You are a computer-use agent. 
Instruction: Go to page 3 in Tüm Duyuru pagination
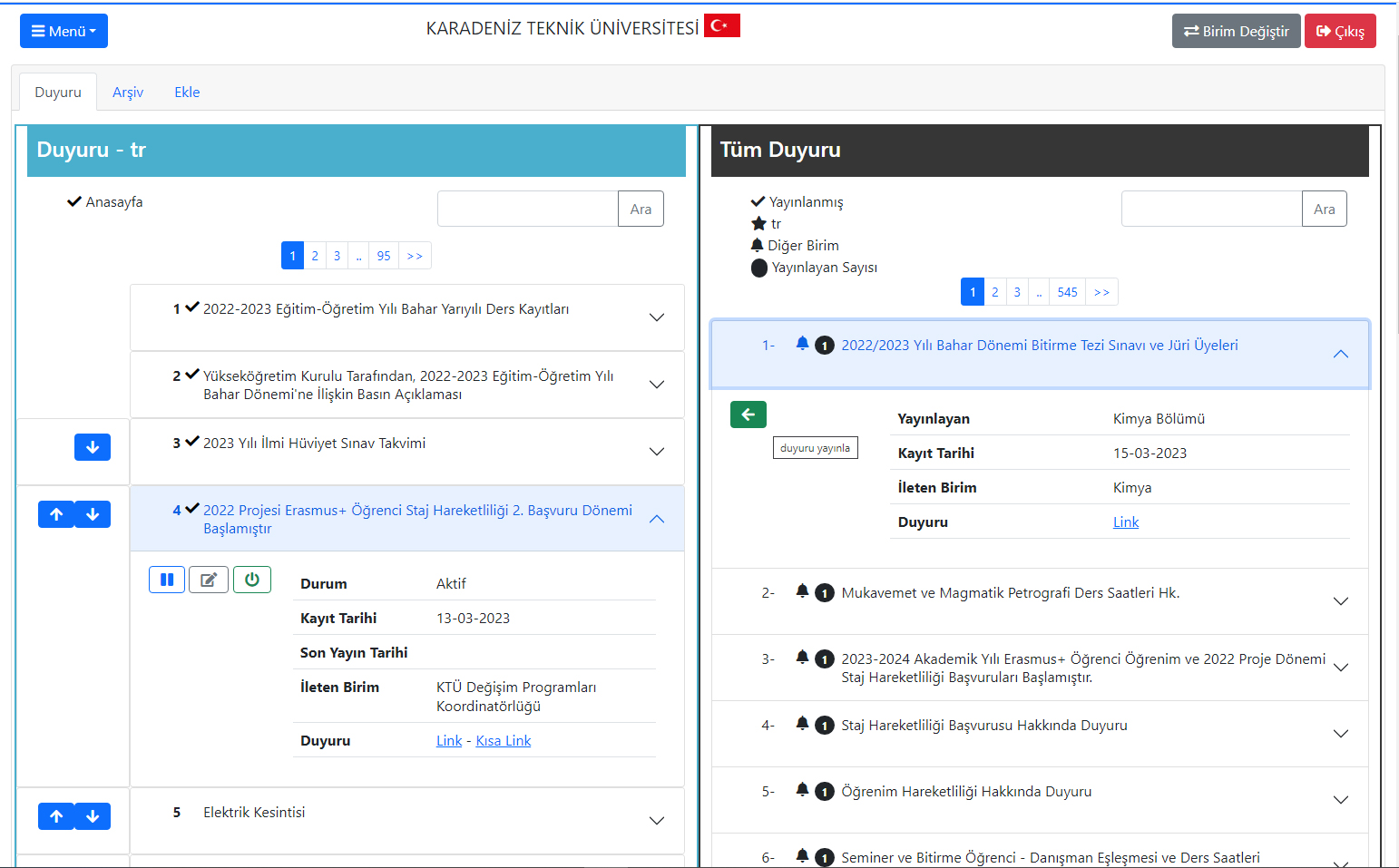point(1017,292)
